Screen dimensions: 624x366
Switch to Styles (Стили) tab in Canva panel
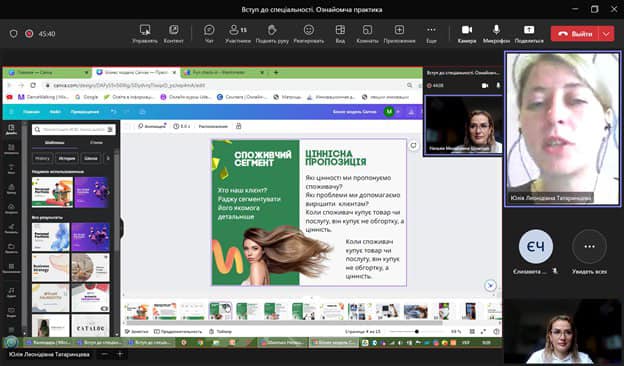click(x=96, y=142)
